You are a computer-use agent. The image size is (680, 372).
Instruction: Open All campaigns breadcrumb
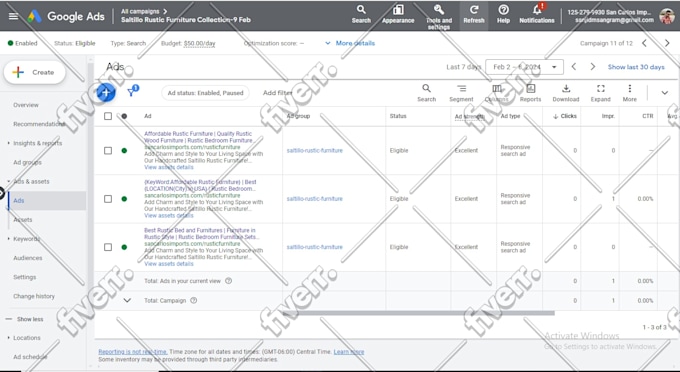click(140, 12)
